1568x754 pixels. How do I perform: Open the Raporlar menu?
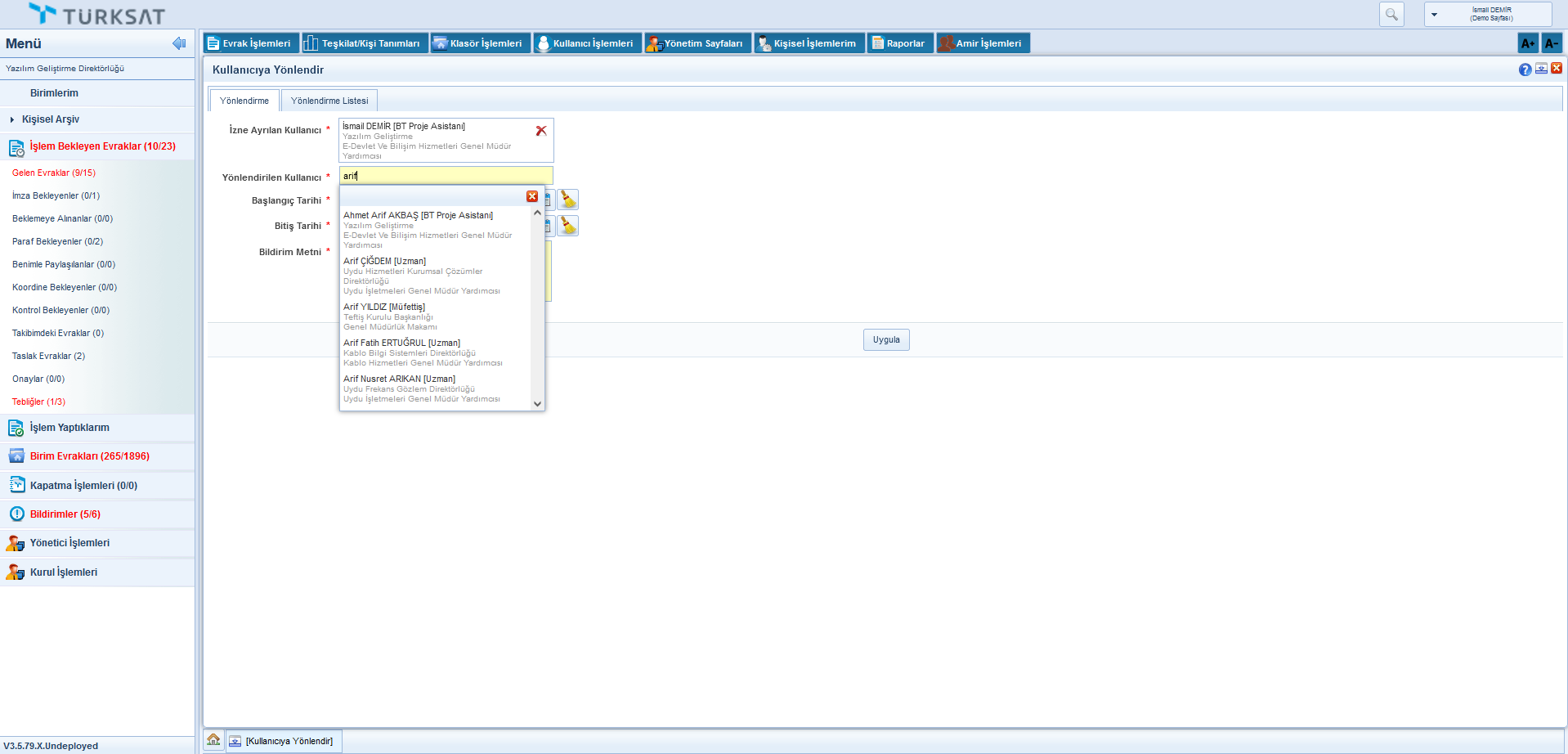[900, 43]
